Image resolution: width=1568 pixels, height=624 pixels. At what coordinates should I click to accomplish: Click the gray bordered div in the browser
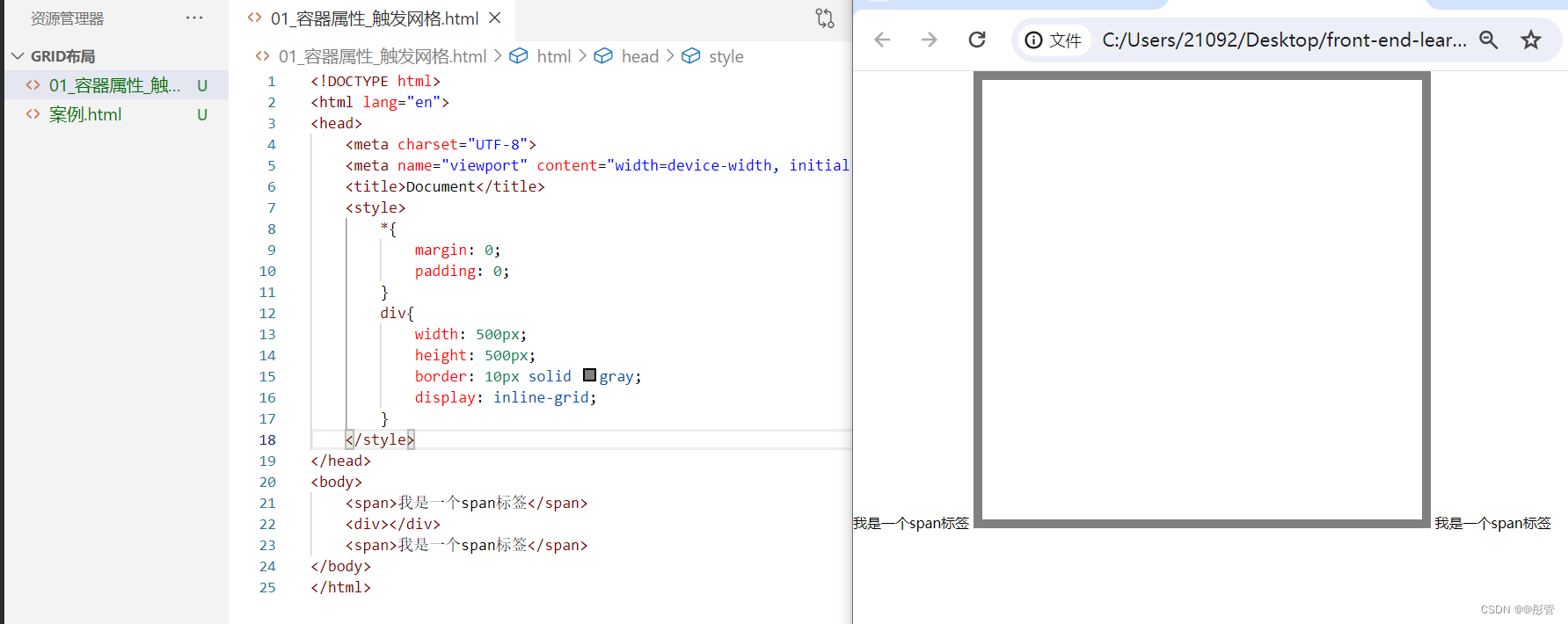(x=1202, y=300)
